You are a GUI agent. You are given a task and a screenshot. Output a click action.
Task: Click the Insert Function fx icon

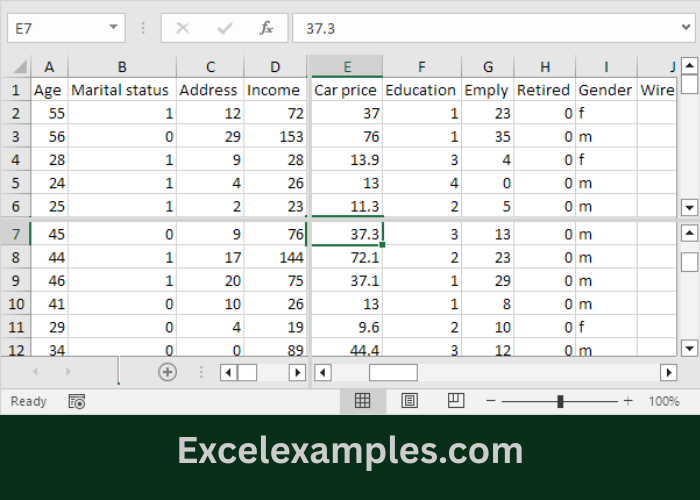pos(266,28)
